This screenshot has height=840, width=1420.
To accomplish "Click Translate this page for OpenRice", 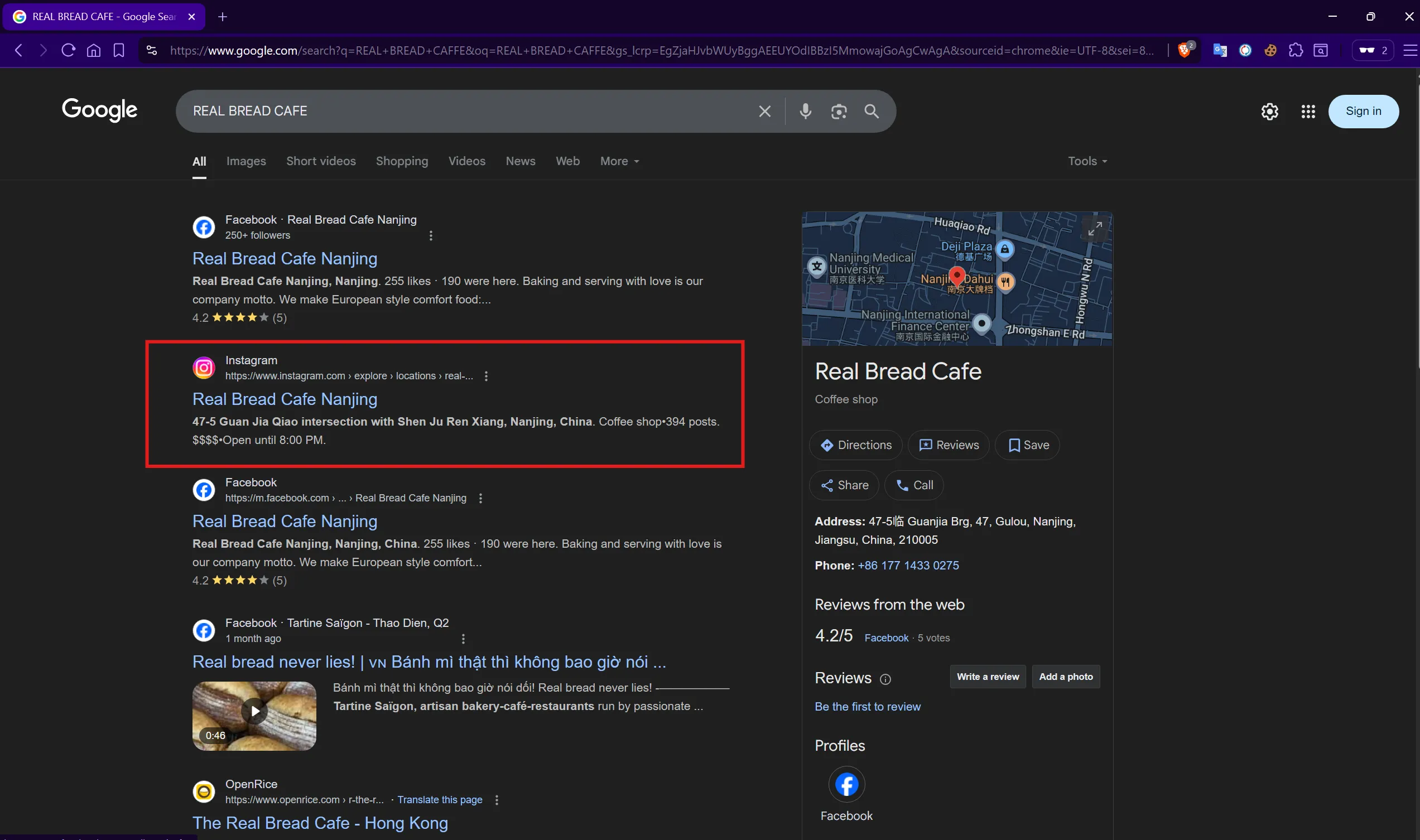I will click(x=439, y=800).
